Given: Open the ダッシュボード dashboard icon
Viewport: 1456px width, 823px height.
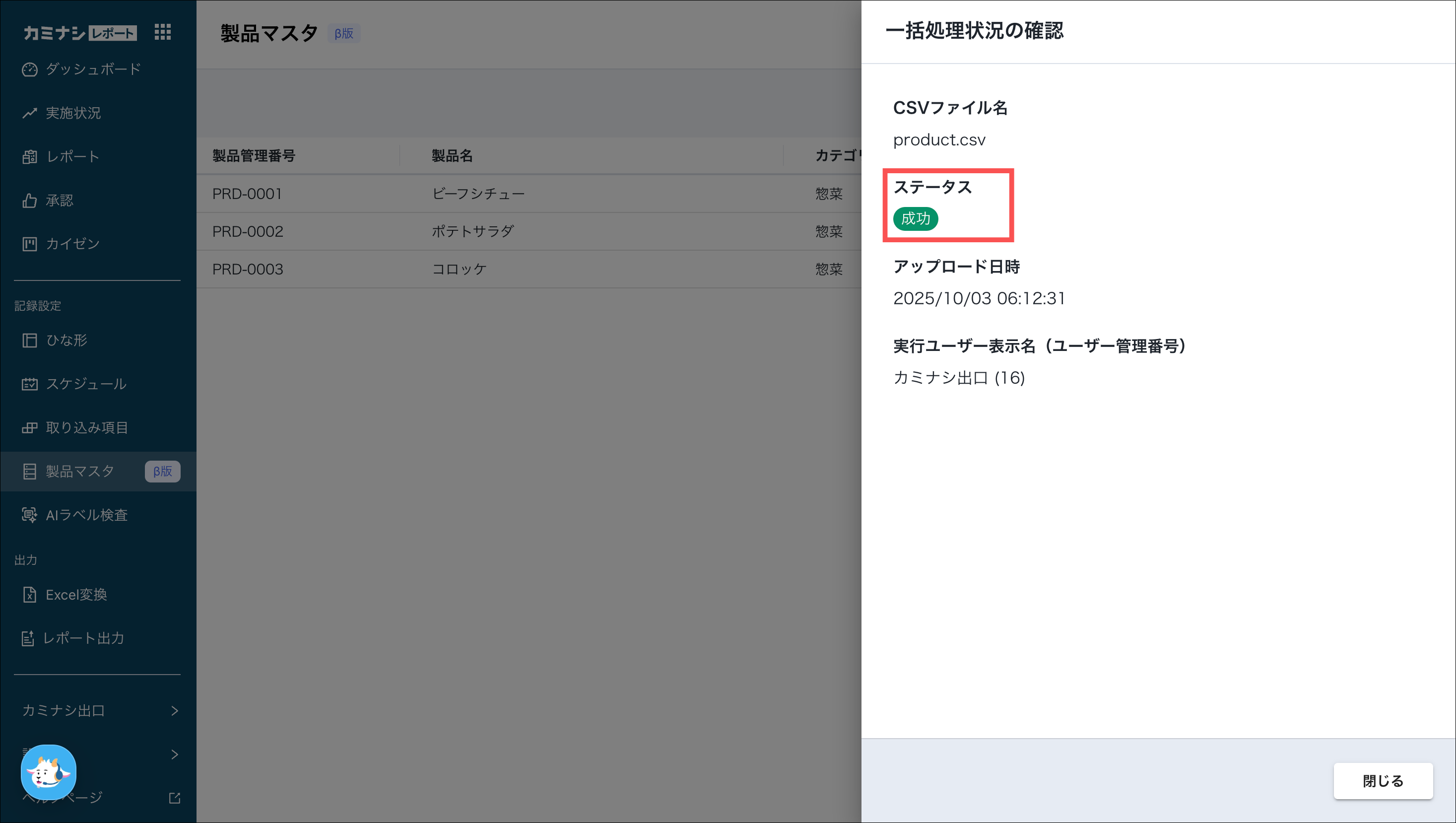Looking at the screenshot, I should [x=29, y=69].
